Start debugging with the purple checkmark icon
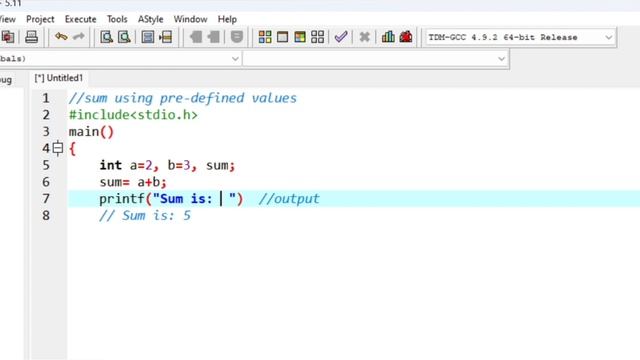 coord(341,37)
